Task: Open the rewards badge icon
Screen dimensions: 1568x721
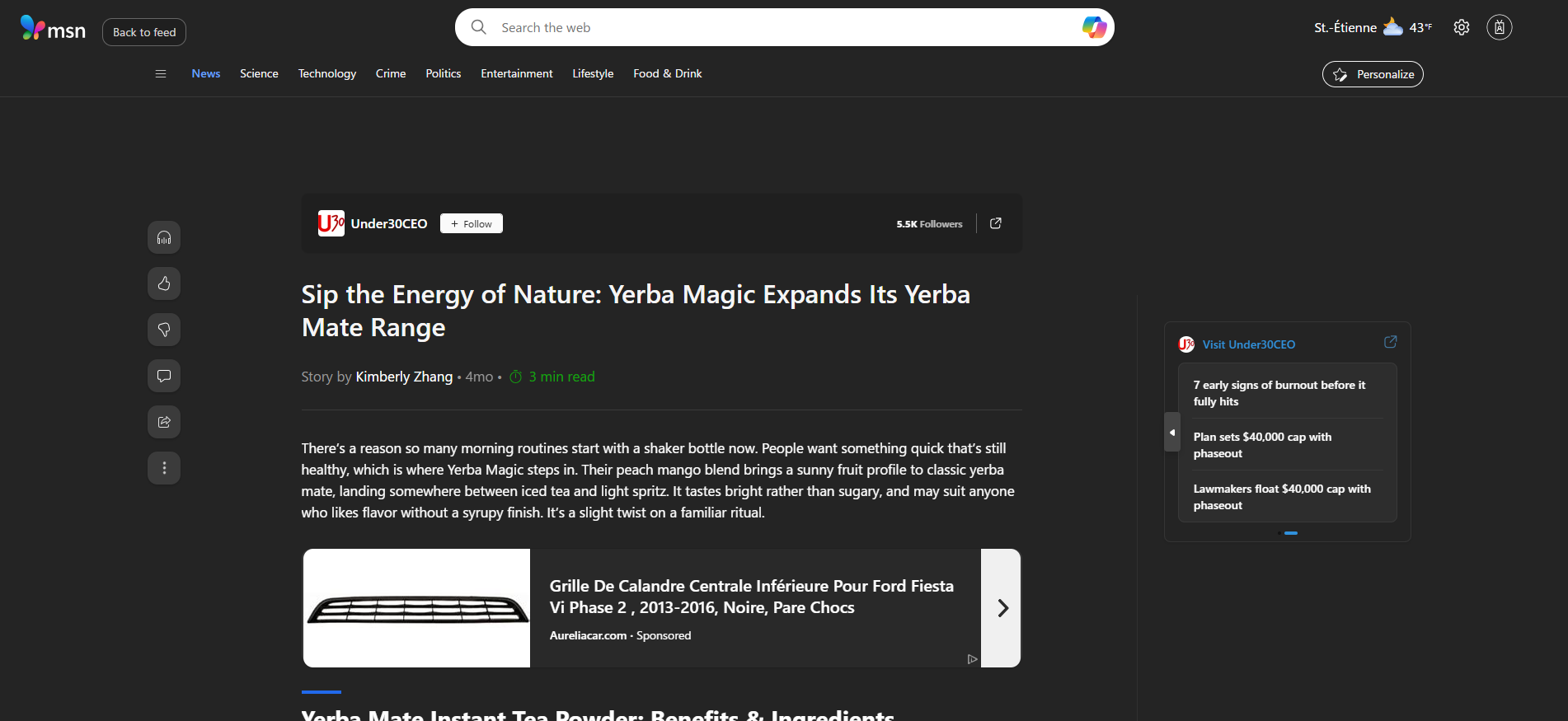Action: pos(1500,27)
